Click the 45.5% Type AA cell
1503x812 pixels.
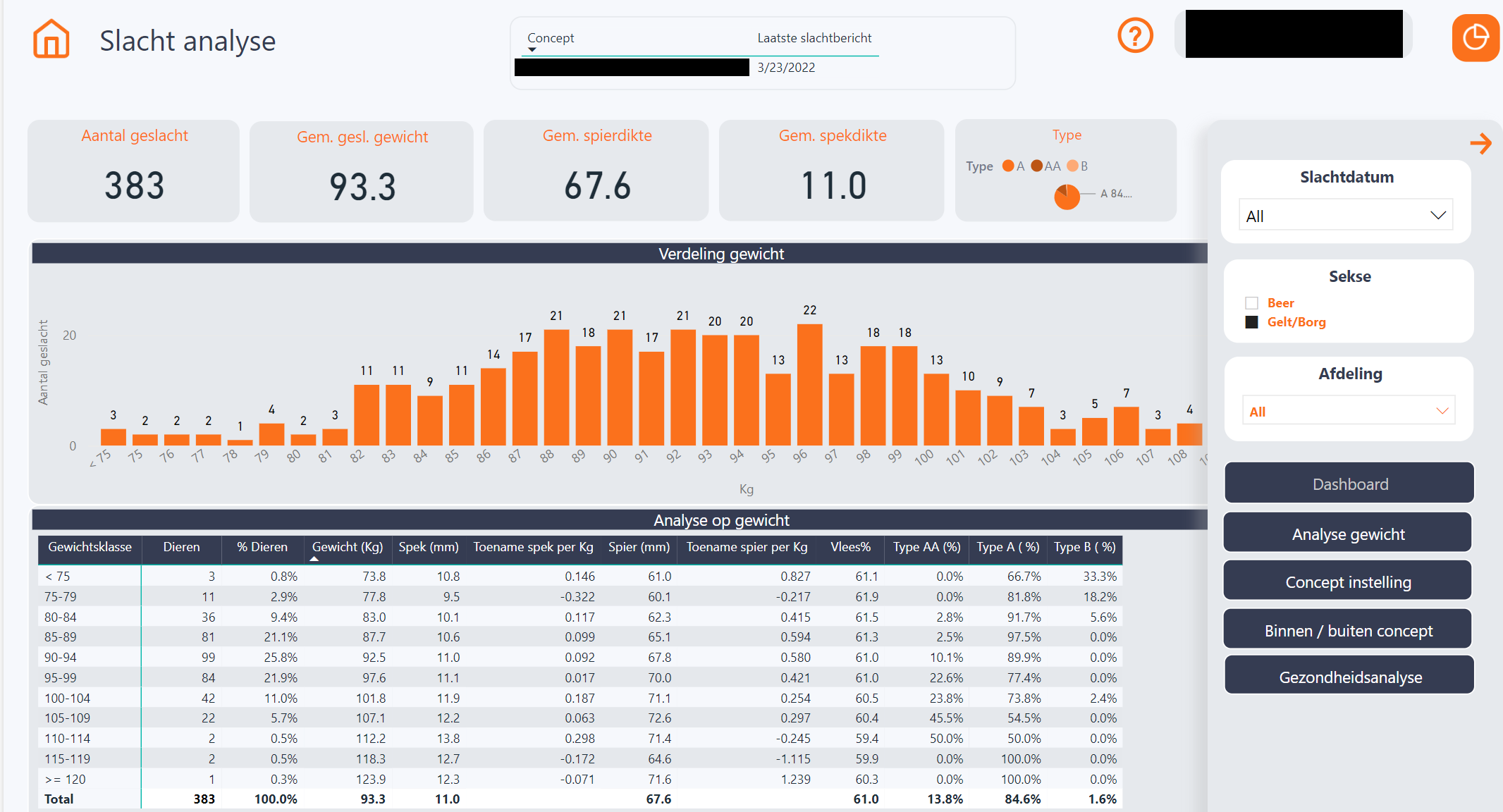(x=946, y=718)
